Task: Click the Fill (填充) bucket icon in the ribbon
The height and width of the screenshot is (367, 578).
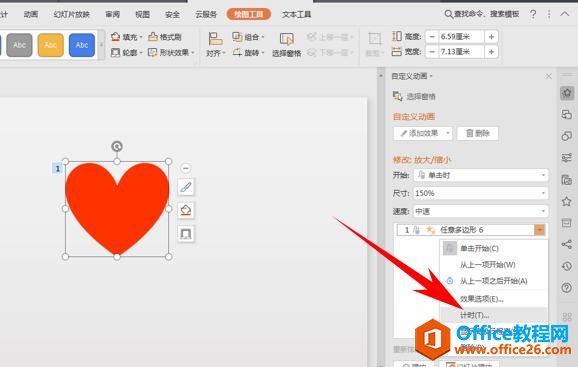Action: click(x=116, y=36)
